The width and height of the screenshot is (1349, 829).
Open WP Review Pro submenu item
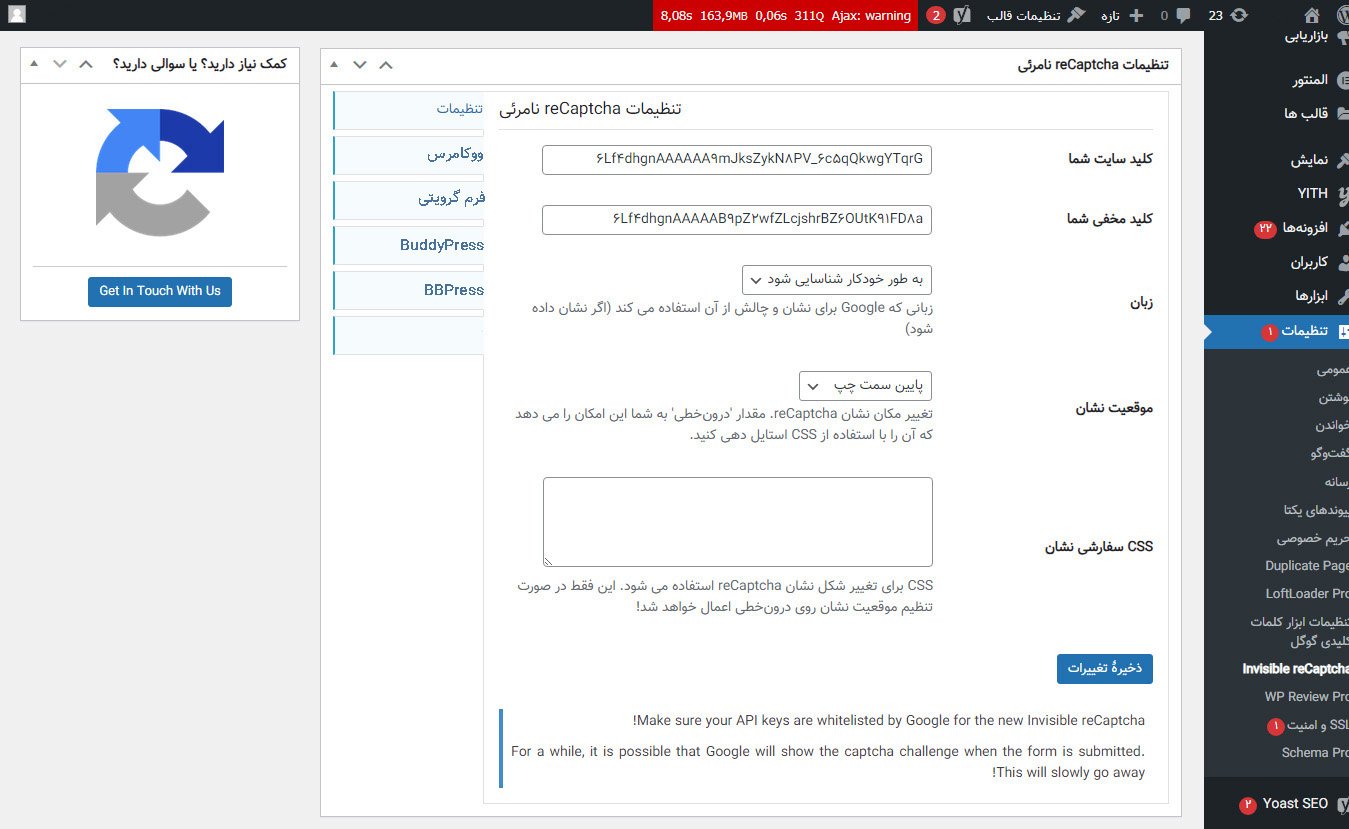[1306, 697]
